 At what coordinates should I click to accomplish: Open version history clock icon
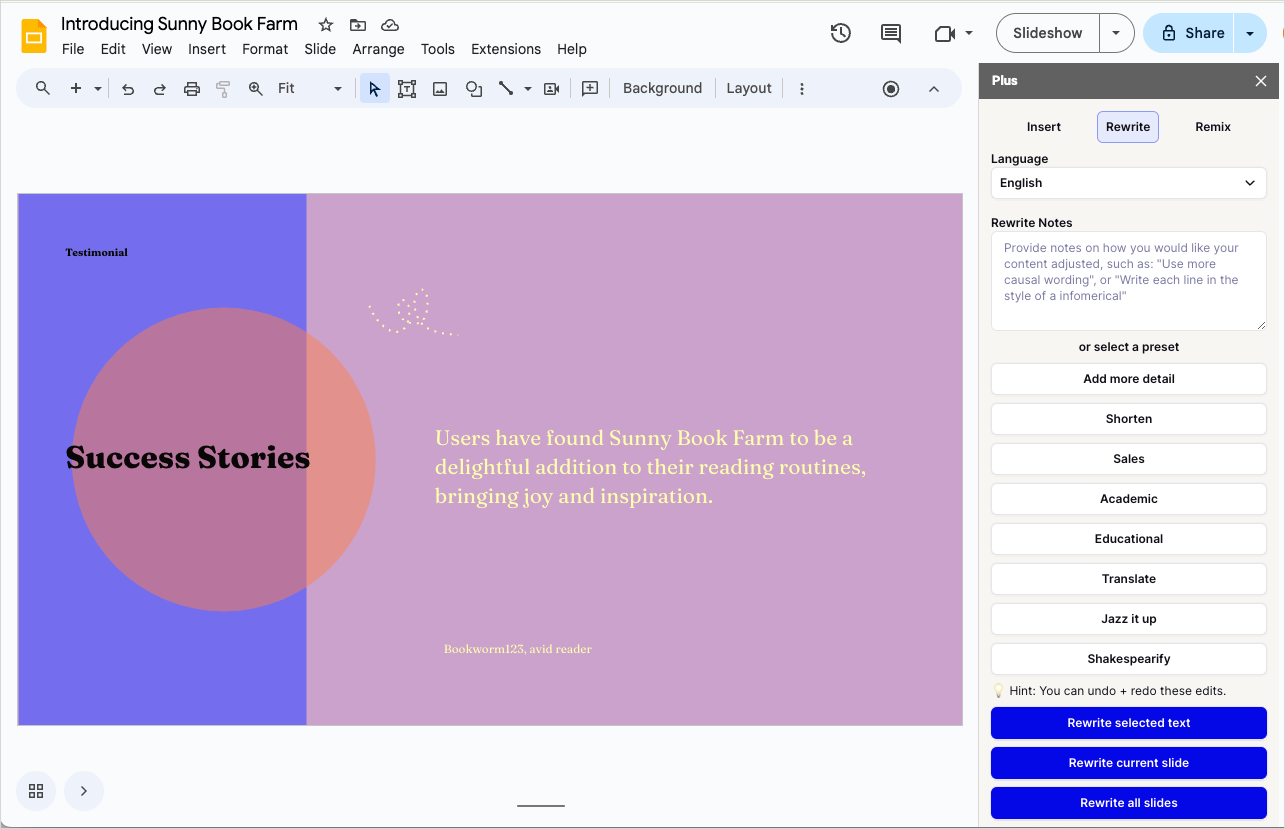pyautogui.click(x=841, y=33)
